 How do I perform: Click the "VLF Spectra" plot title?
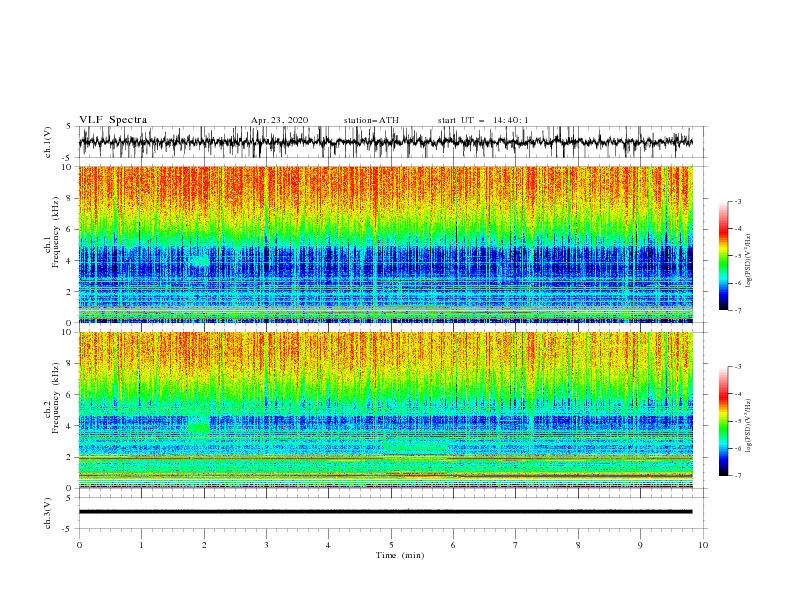113,120
